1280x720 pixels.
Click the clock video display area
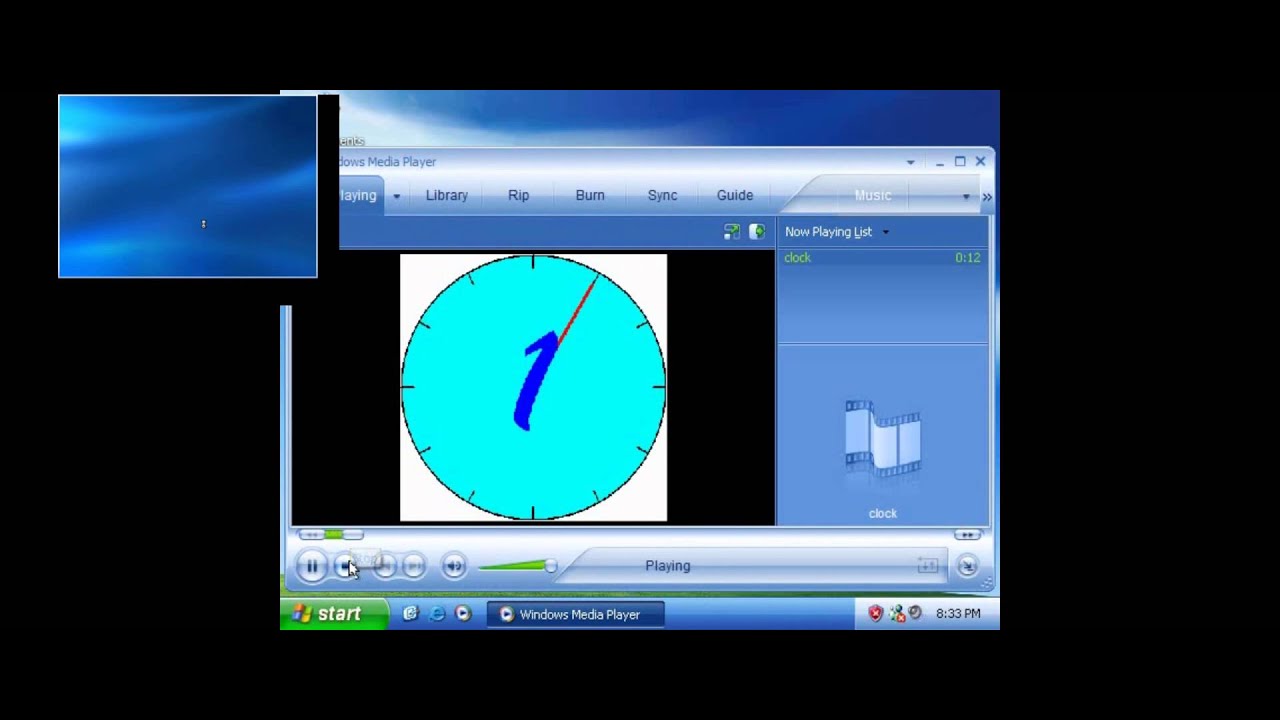pos(533,388)
